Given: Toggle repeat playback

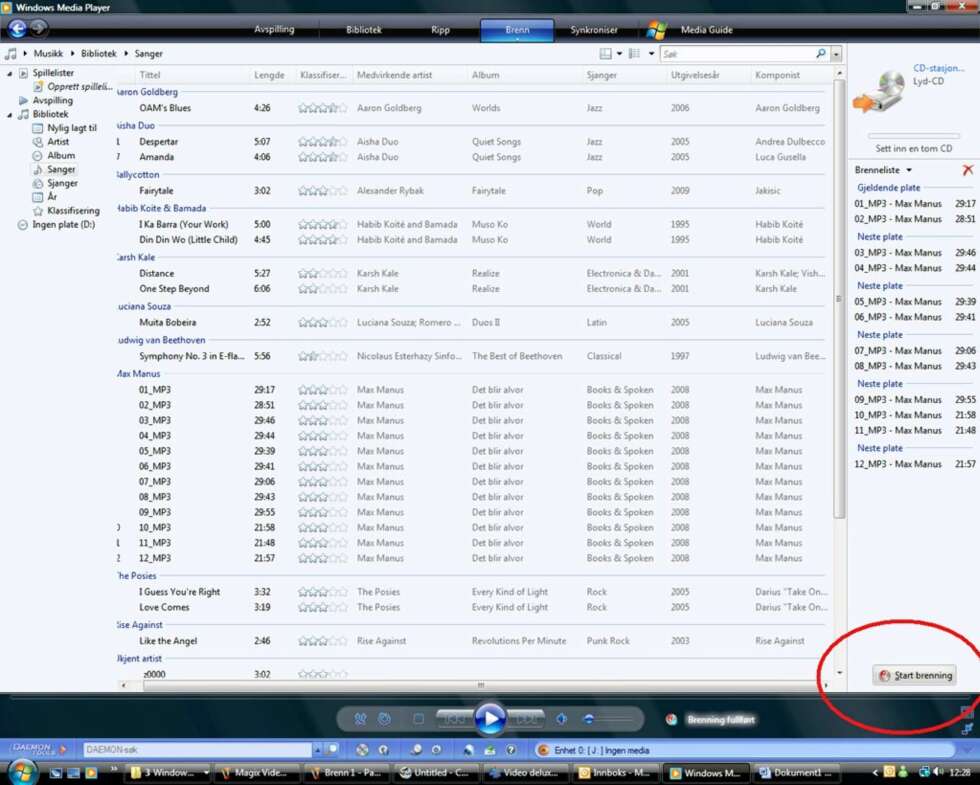Looking at the screenshot, I should [x=384, y=719].
